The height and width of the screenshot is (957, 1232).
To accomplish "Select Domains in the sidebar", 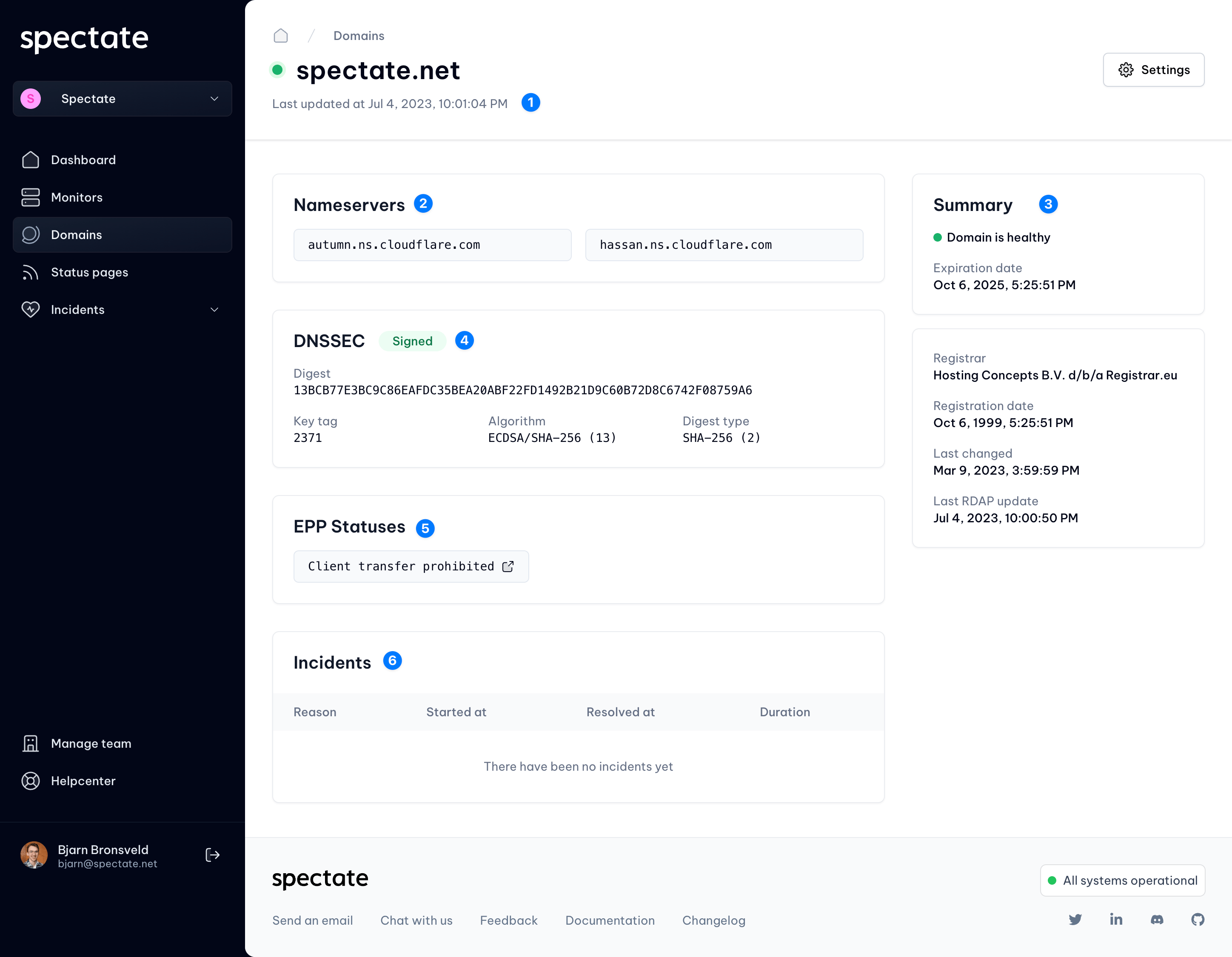I will click(x=123, y=235).
